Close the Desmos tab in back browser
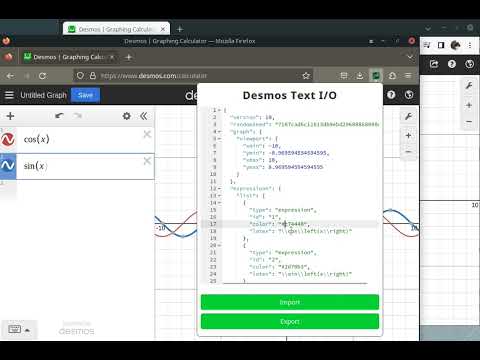 (163, 29)
